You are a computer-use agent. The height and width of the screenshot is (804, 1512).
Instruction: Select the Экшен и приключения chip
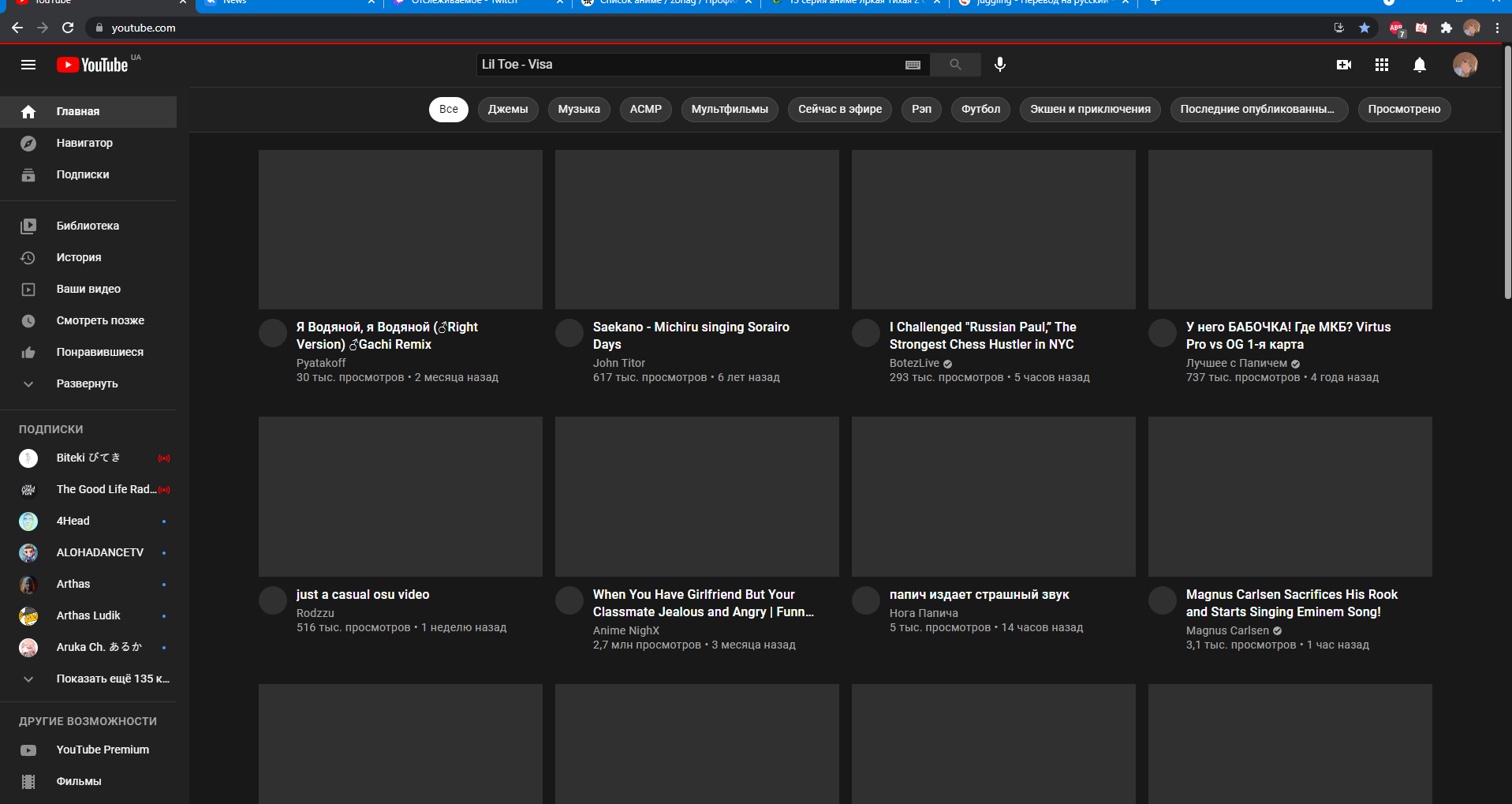click(x=1090, y=109)
